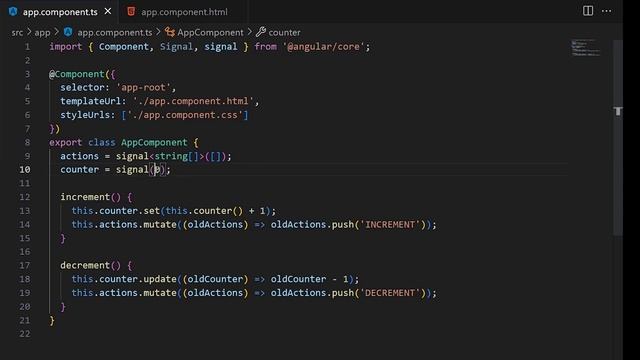This screenshot has height=360, width=640.
Task: Click the AppComponent class name on line 8
Action: (x=154, y=142)
